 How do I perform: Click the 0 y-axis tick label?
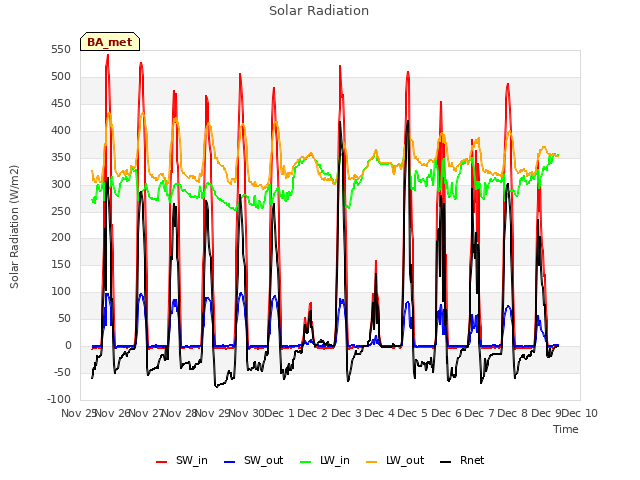coord(68,345)
